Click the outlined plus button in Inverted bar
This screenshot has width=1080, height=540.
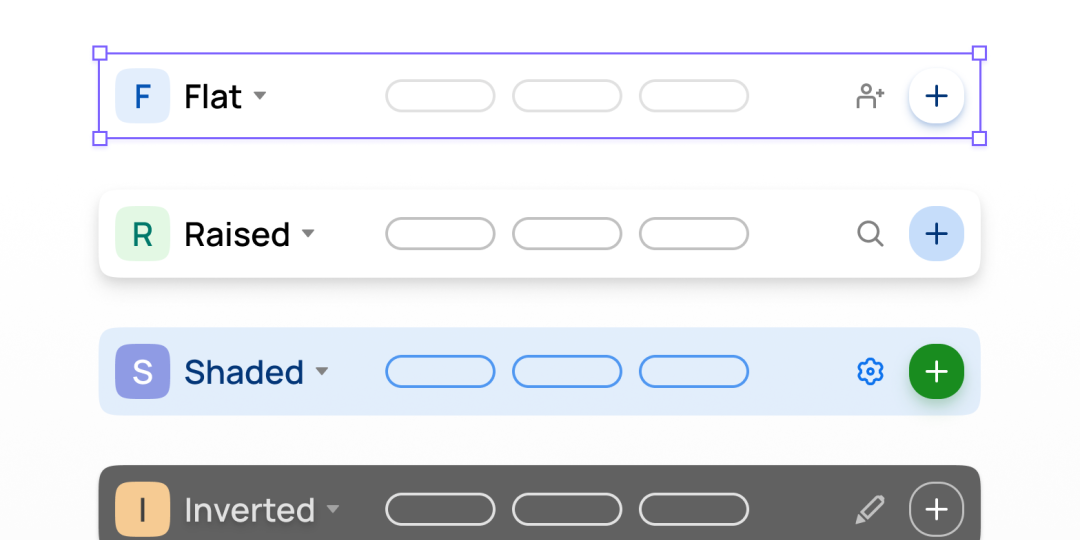pos(936,509)
